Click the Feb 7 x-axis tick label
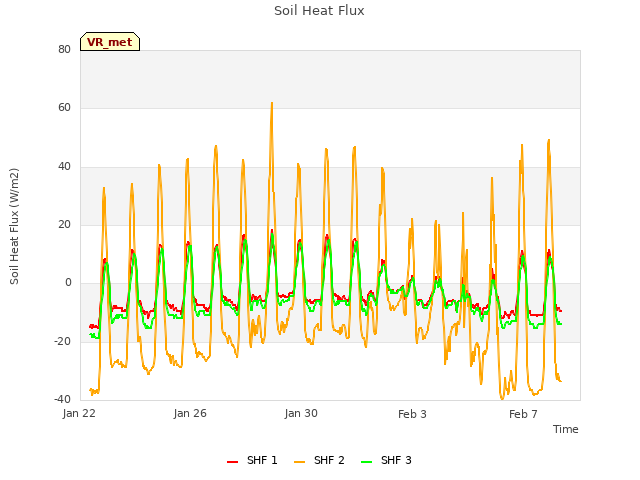Image resolution: width=640 pixels, height=480 pixels. pyautogui.click(x=523, y=414)
